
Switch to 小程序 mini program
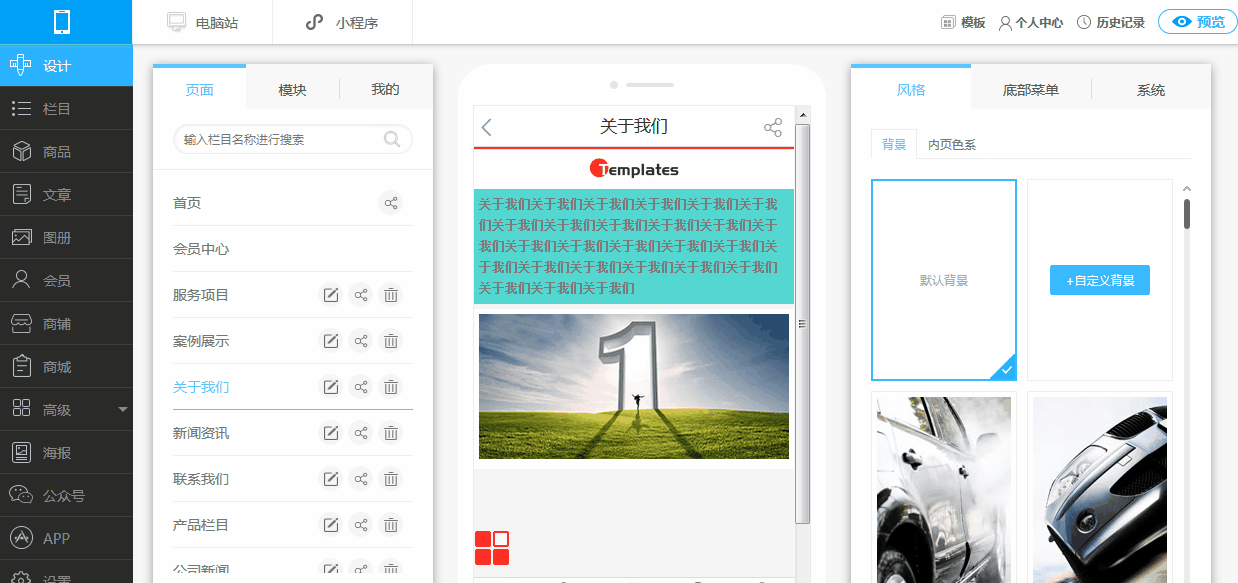pyautogui.click(x=342, y=22)
